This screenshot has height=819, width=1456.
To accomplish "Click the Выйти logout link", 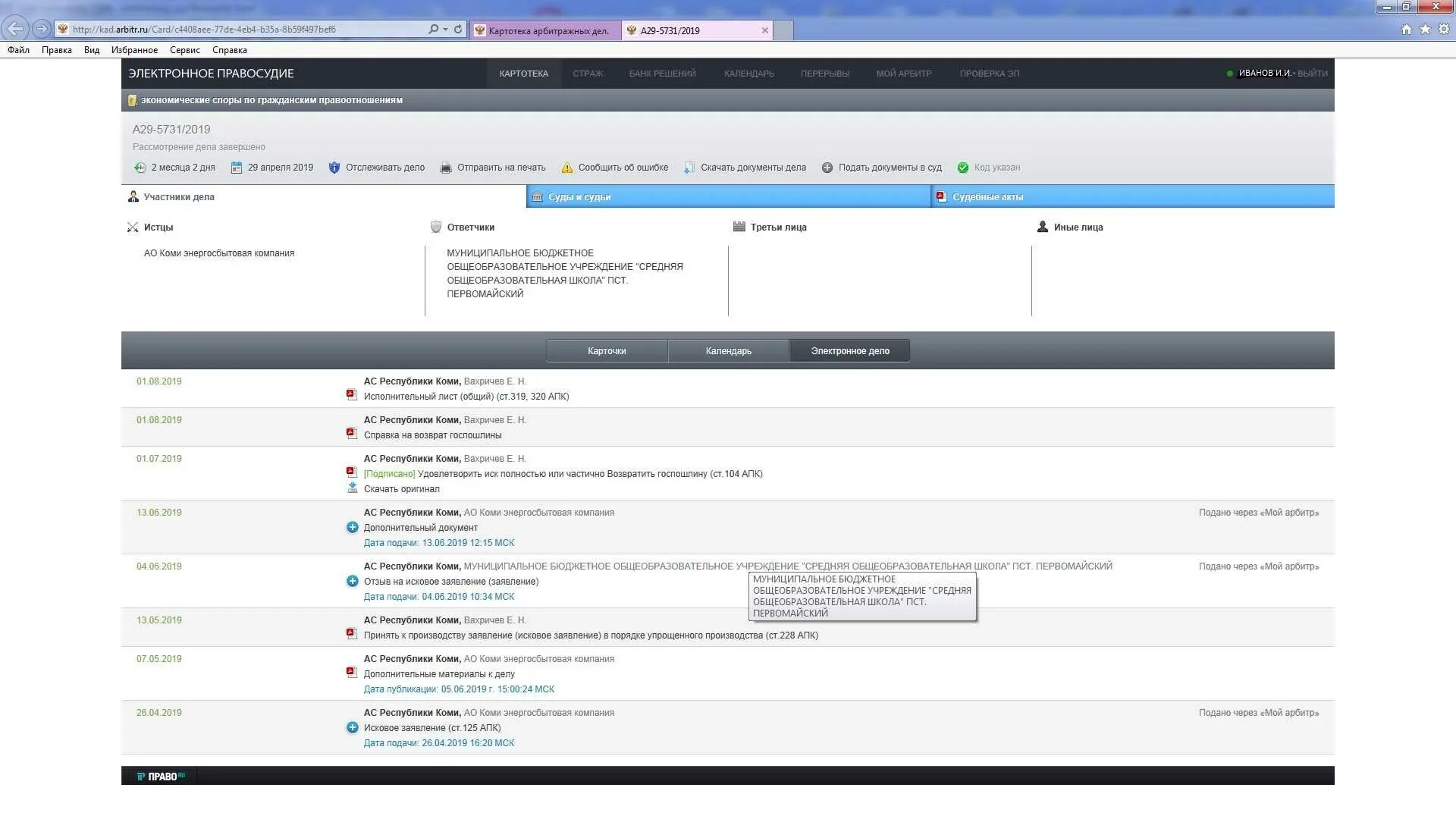I will (1312, 74).
